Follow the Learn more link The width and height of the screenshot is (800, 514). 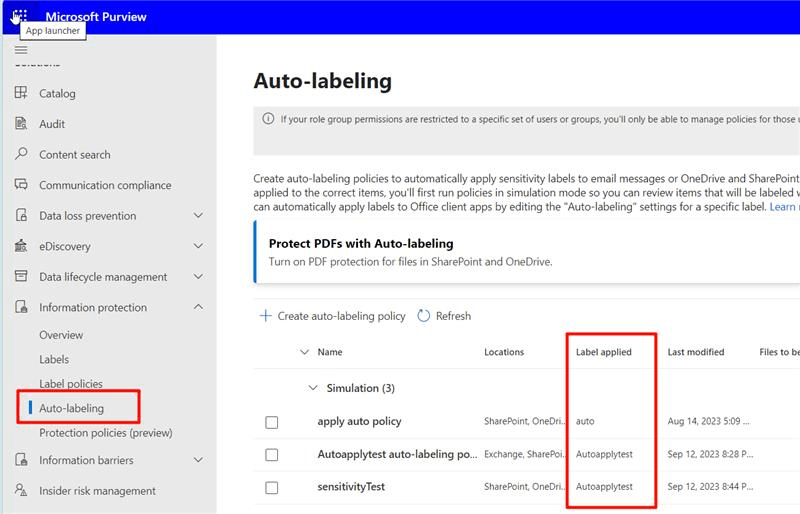(x=784, y=207)
